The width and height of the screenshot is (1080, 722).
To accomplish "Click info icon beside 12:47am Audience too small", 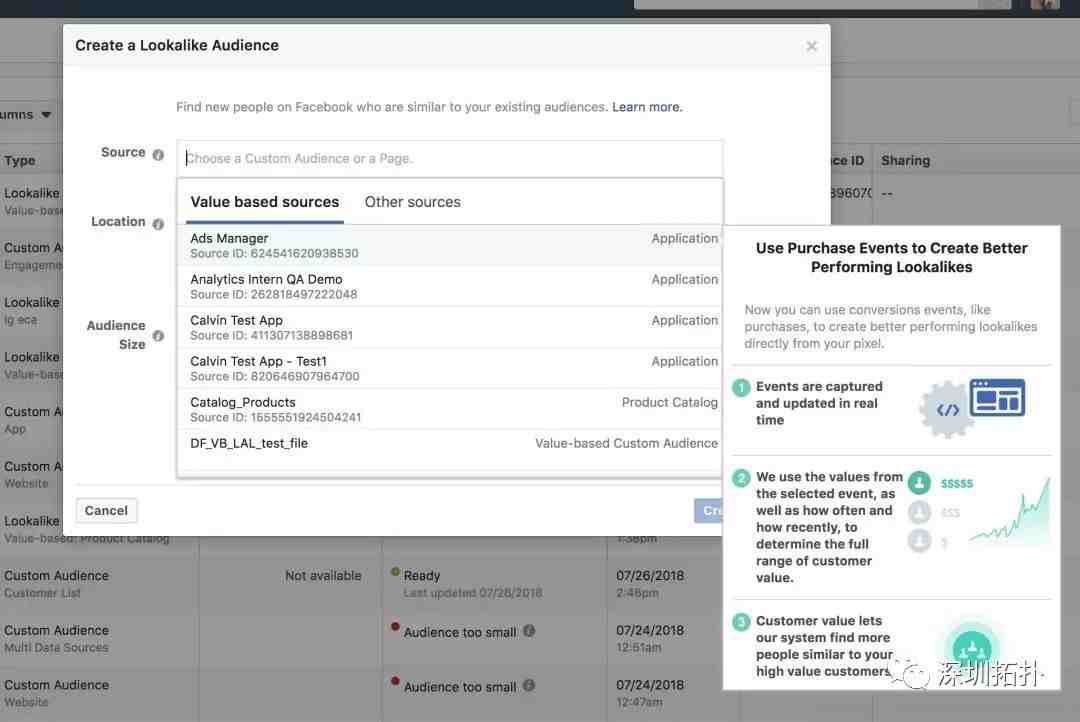I will click(x=529, y=685).
